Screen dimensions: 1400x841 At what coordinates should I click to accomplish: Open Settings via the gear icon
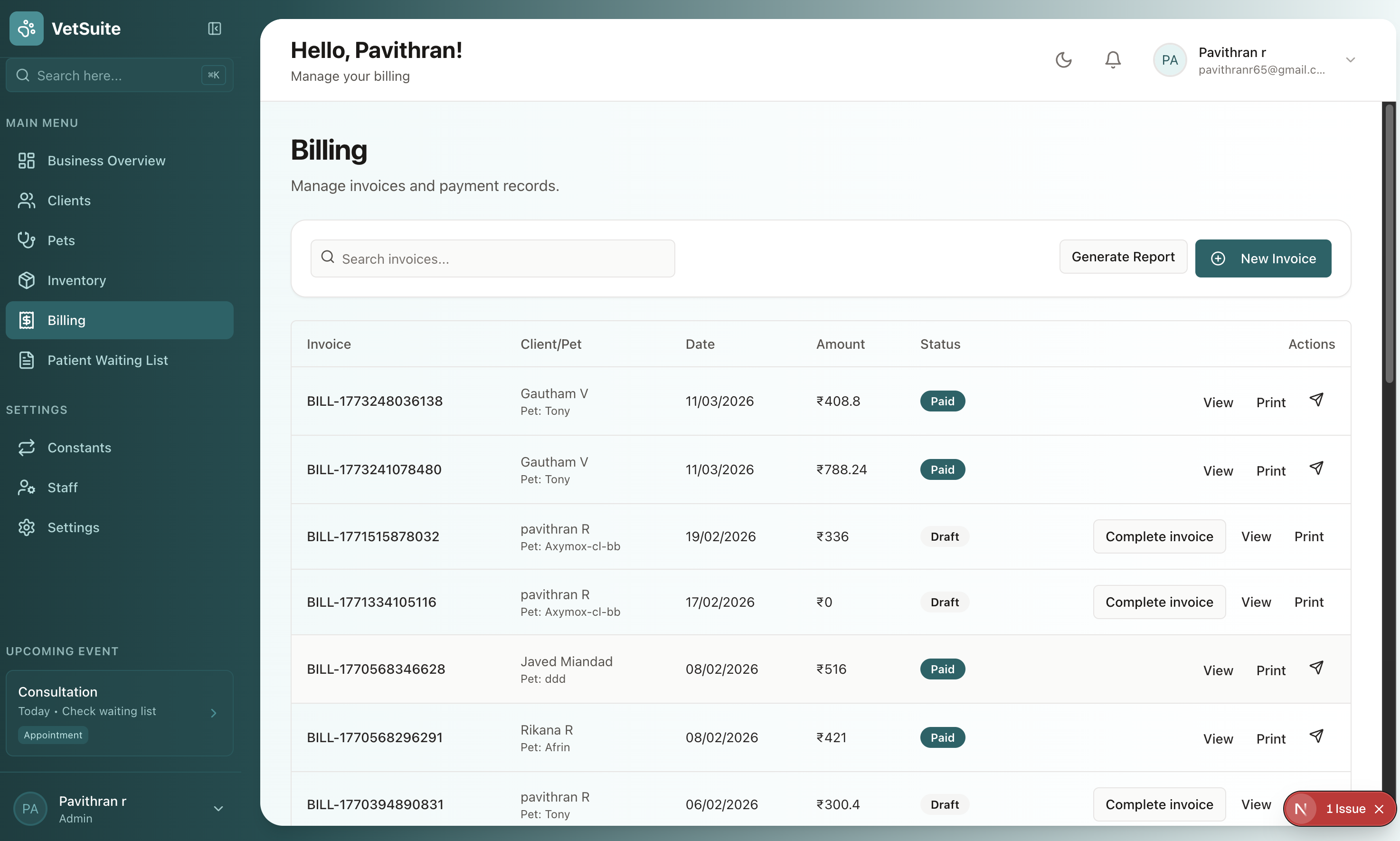27,527
